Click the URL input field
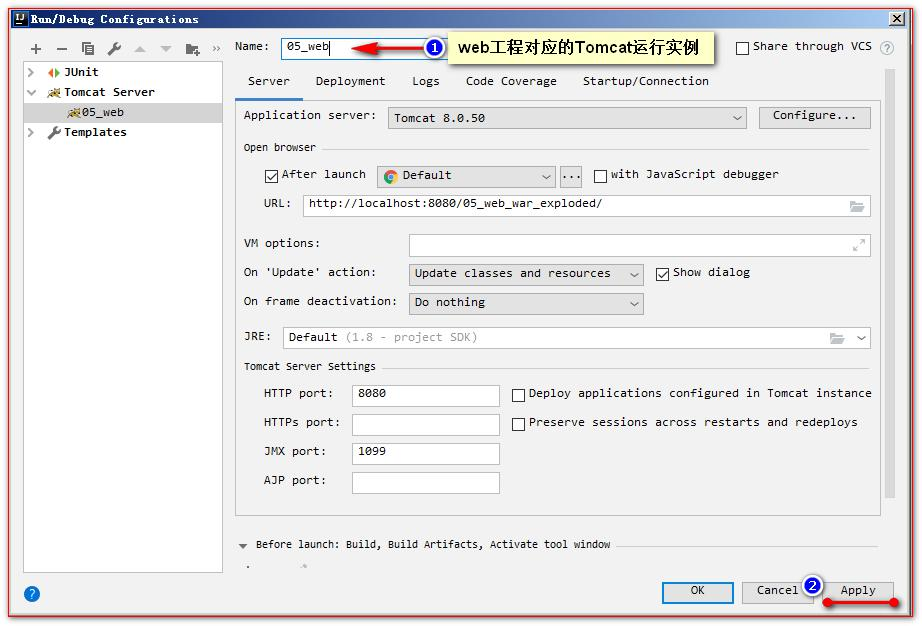The image size is (922, 626). pyautogui.click(x=586, y=206)
